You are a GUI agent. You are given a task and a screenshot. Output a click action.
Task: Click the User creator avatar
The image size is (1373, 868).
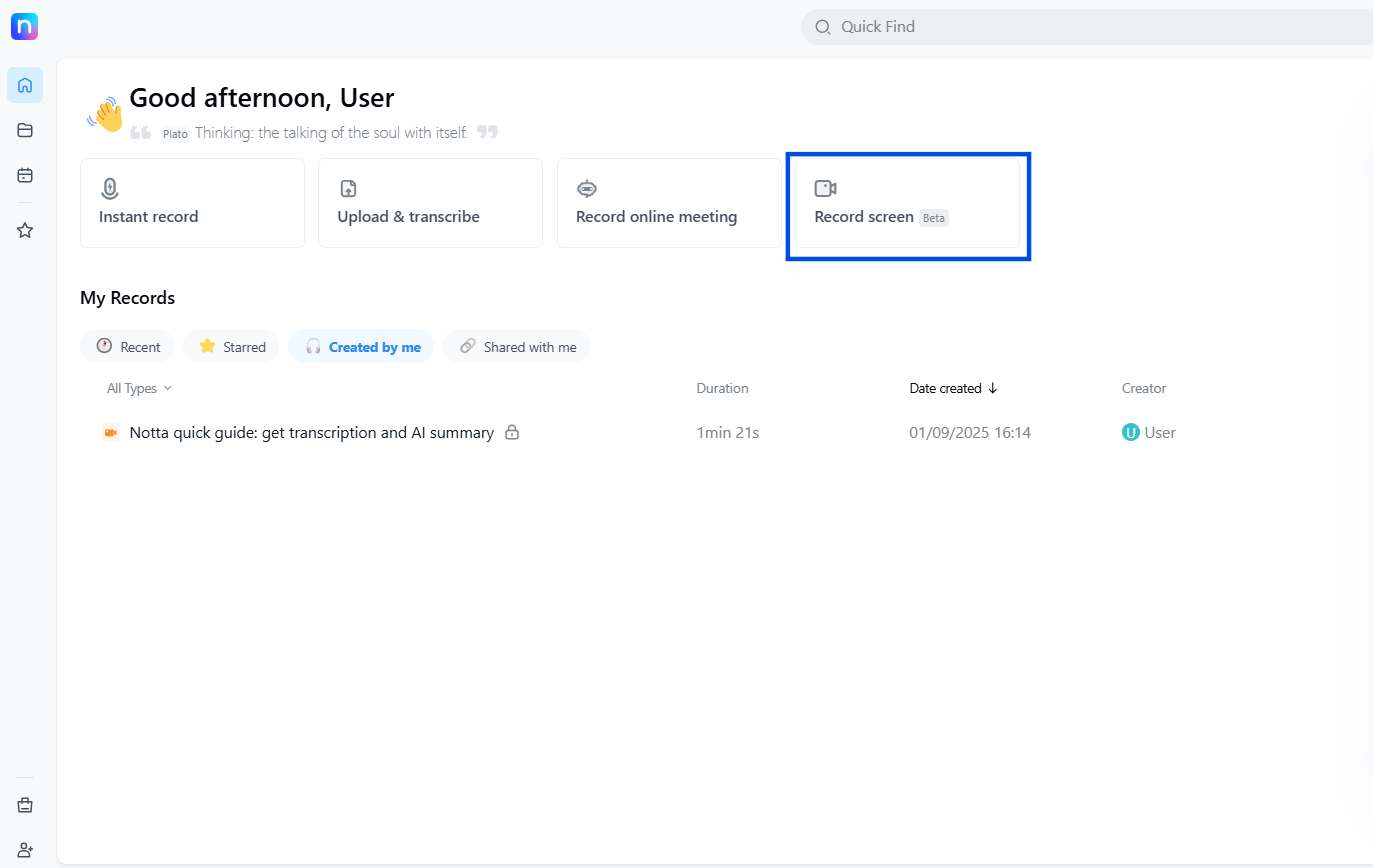pyautogui.click(x=1131, y=433)
